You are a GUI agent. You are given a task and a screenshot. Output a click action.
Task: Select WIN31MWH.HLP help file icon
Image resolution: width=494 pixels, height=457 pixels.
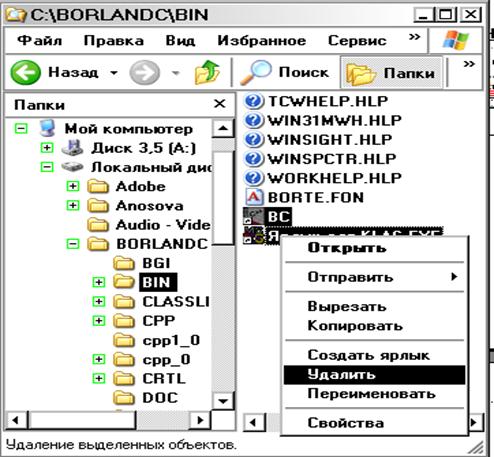click(253, 120)
